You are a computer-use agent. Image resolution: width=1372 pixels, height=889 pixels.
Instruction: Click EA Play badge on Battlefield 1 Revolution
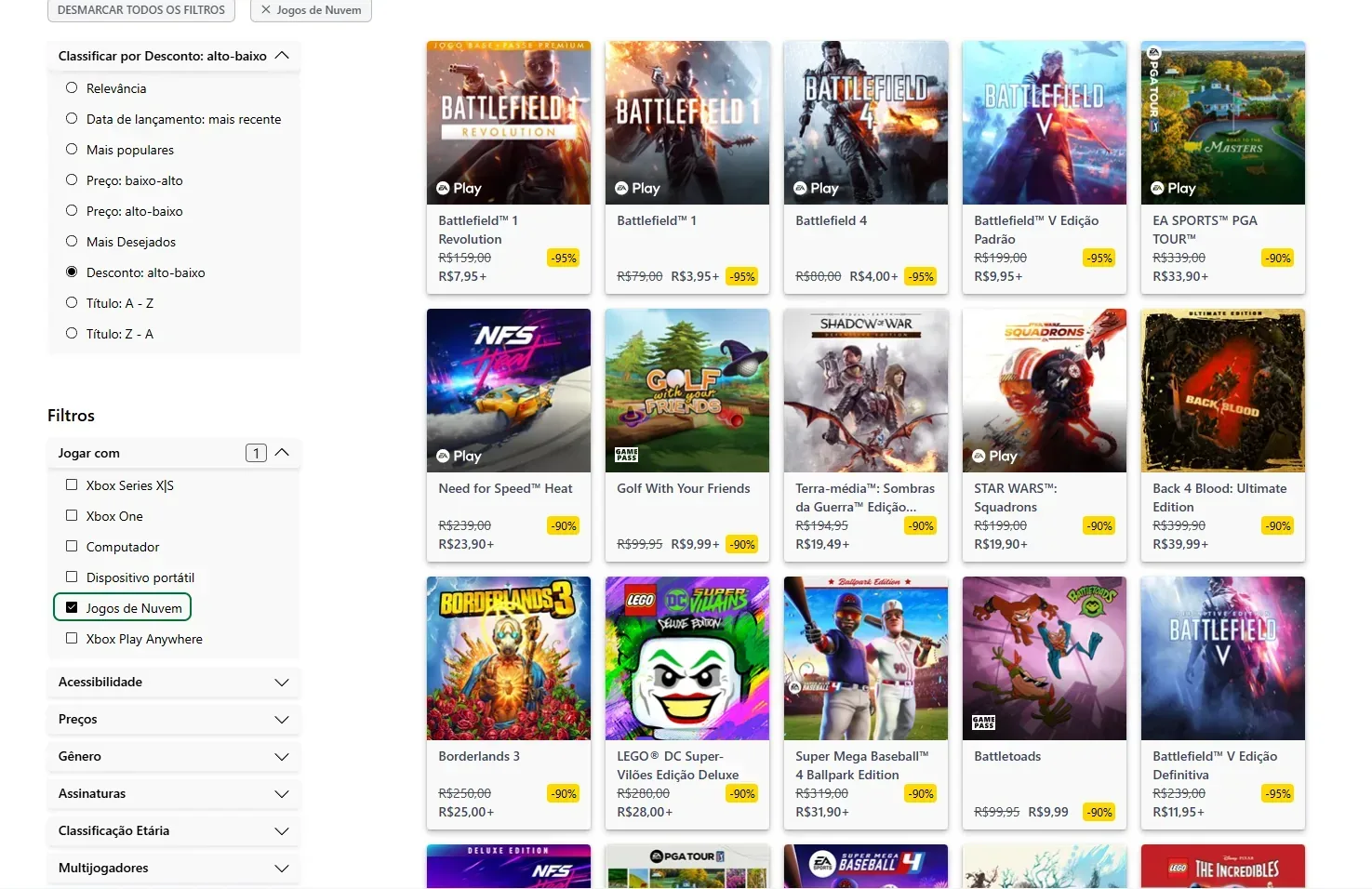[460, 188]
